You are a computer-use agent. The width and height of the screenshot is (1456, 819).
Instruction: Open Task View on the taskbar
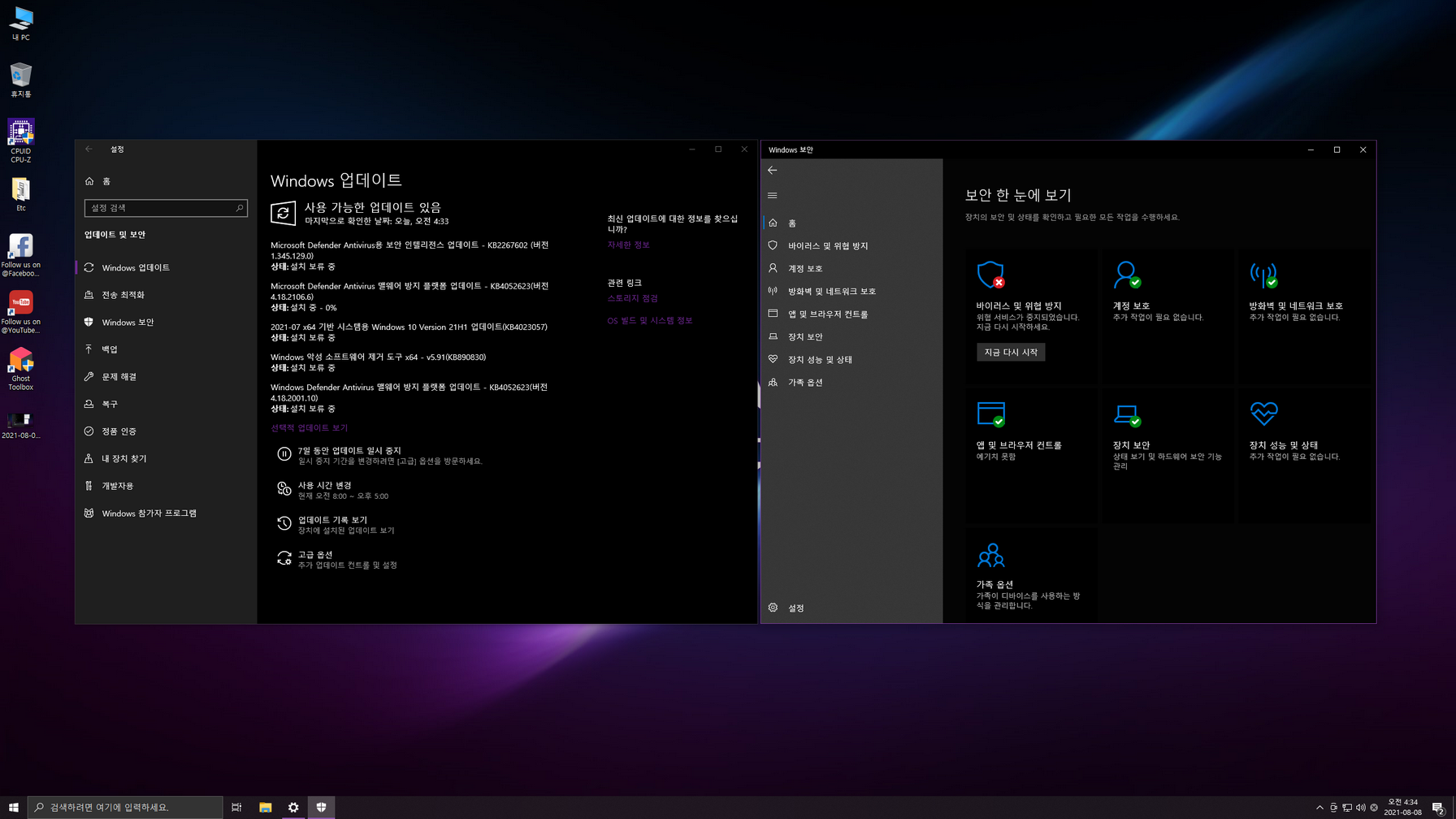coord(236,807)
